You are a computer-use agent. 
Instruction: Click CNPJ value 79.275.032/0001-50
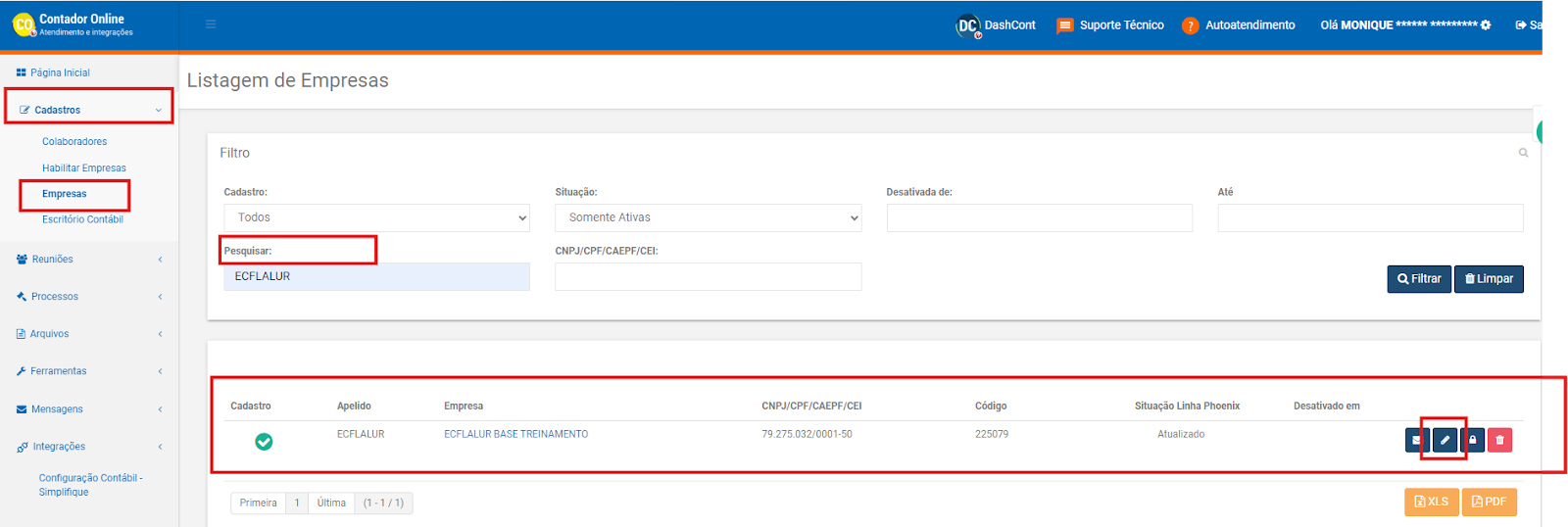point(807,434)
